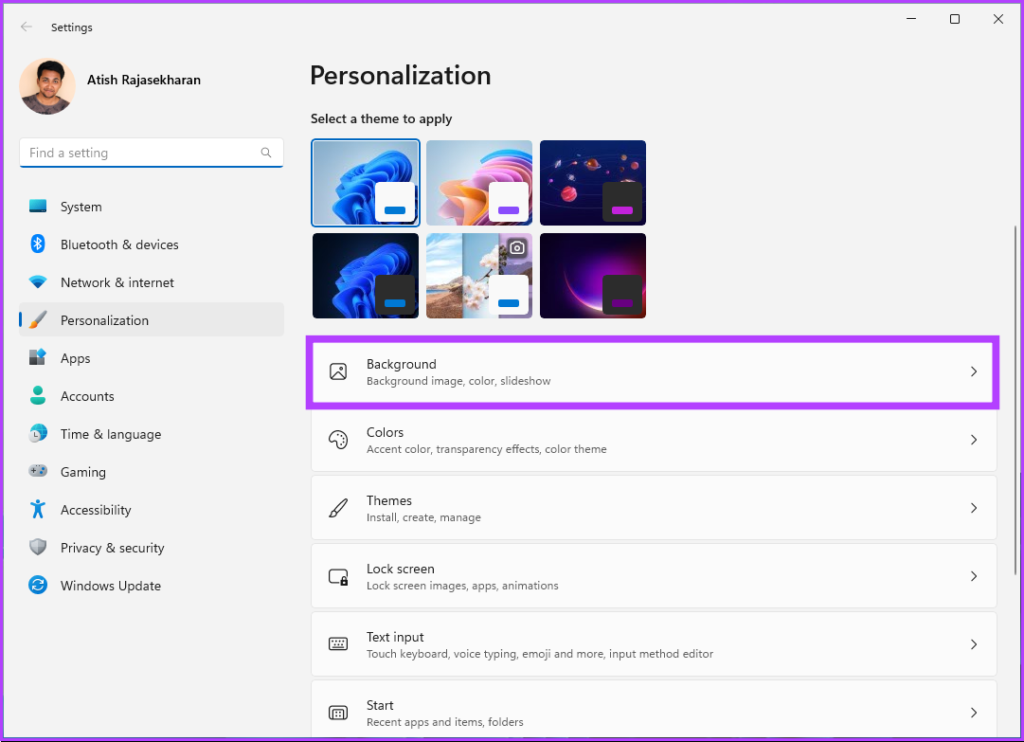Expand the Background settings chevron

[973, 372]
